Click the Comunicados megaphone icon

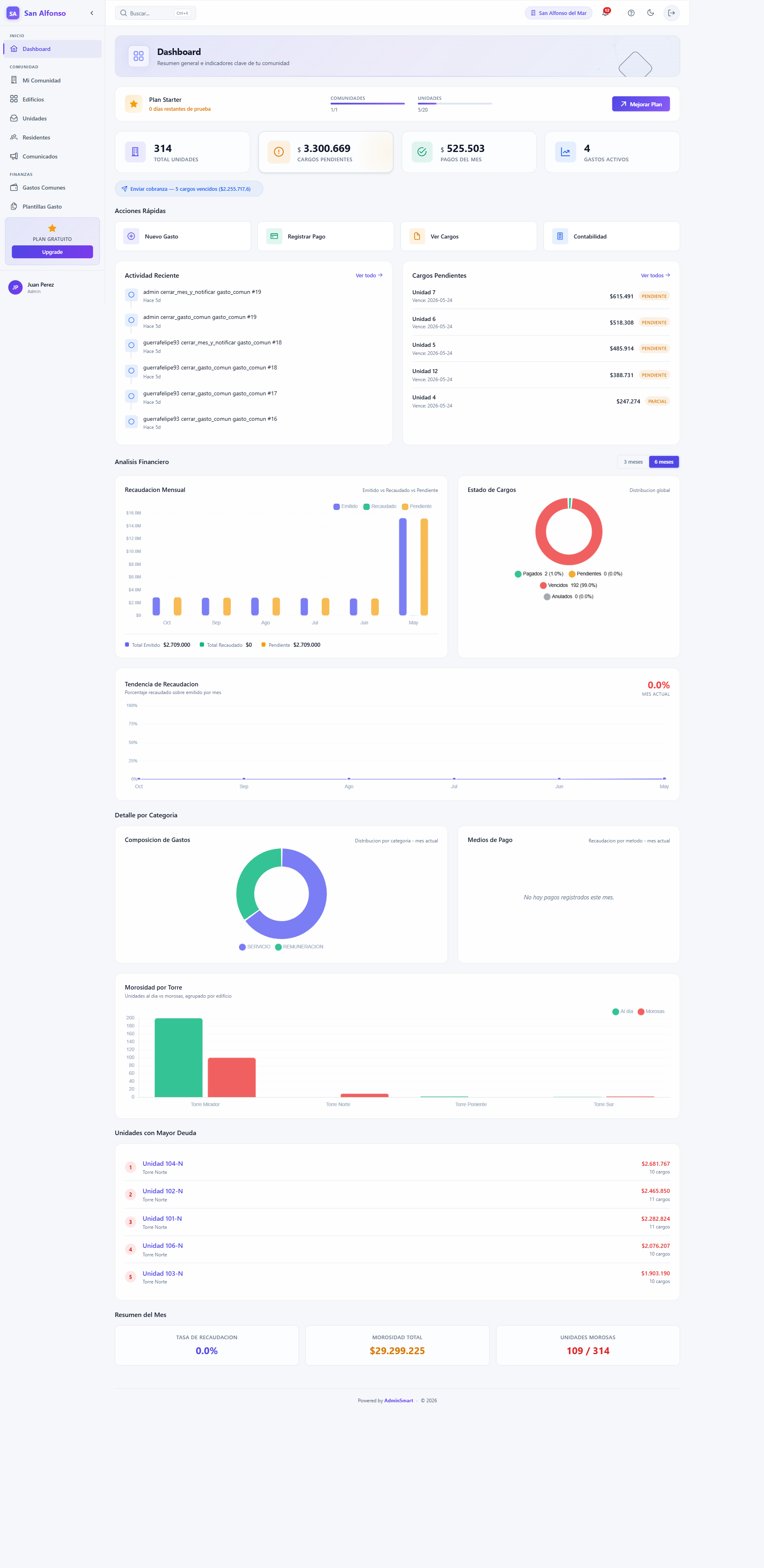(x=14, y=156)
